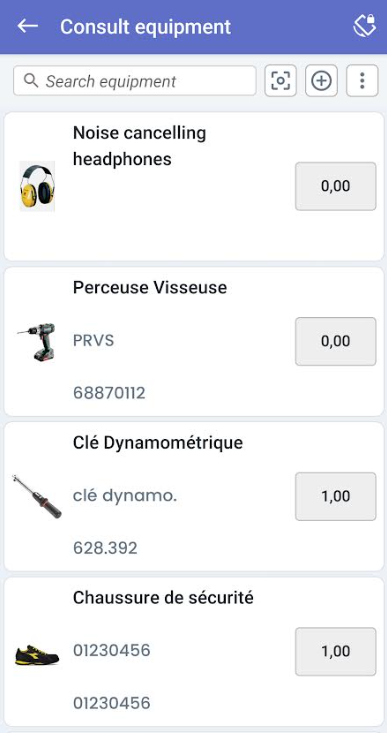
Task: Go back using the arrow icon
Action: 28,26
